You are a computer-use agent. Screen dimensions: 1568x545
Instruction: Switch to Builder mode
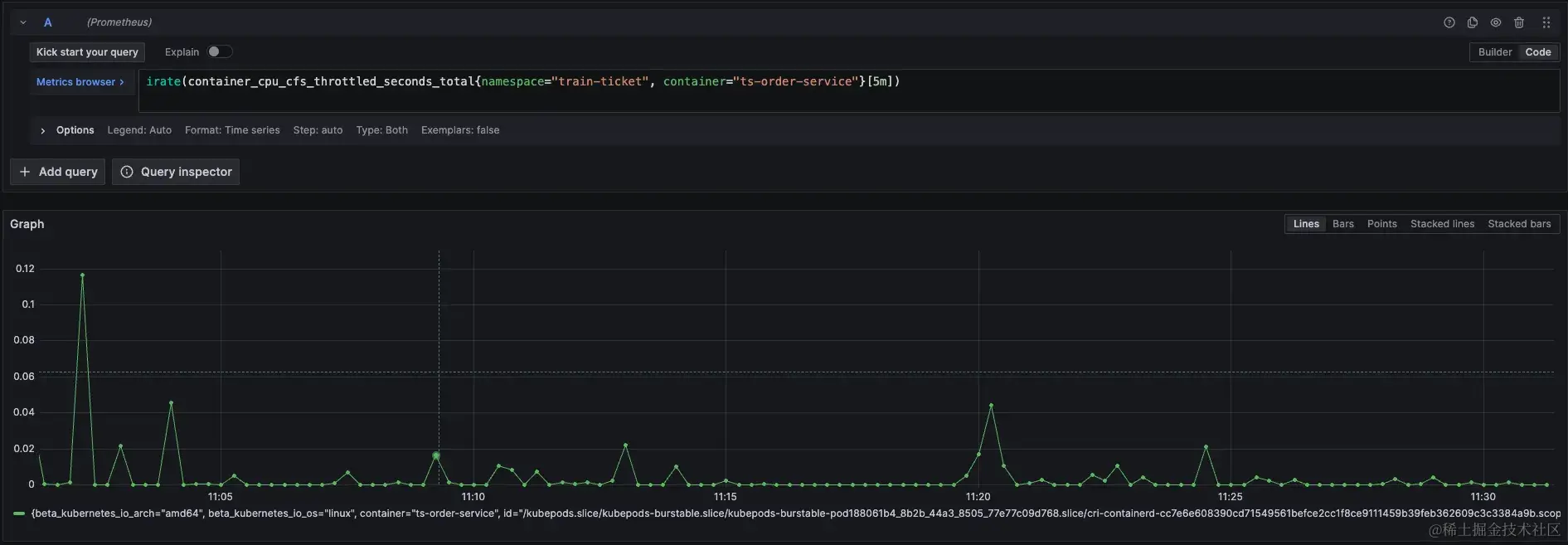click(x=1495, y=52)
